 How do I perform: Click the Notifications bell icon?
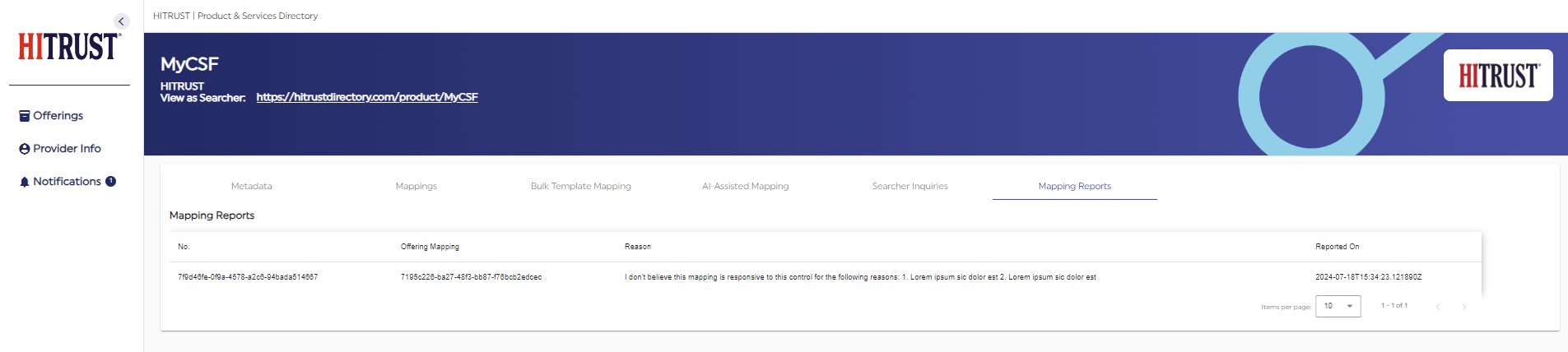[x=25, y=182]
